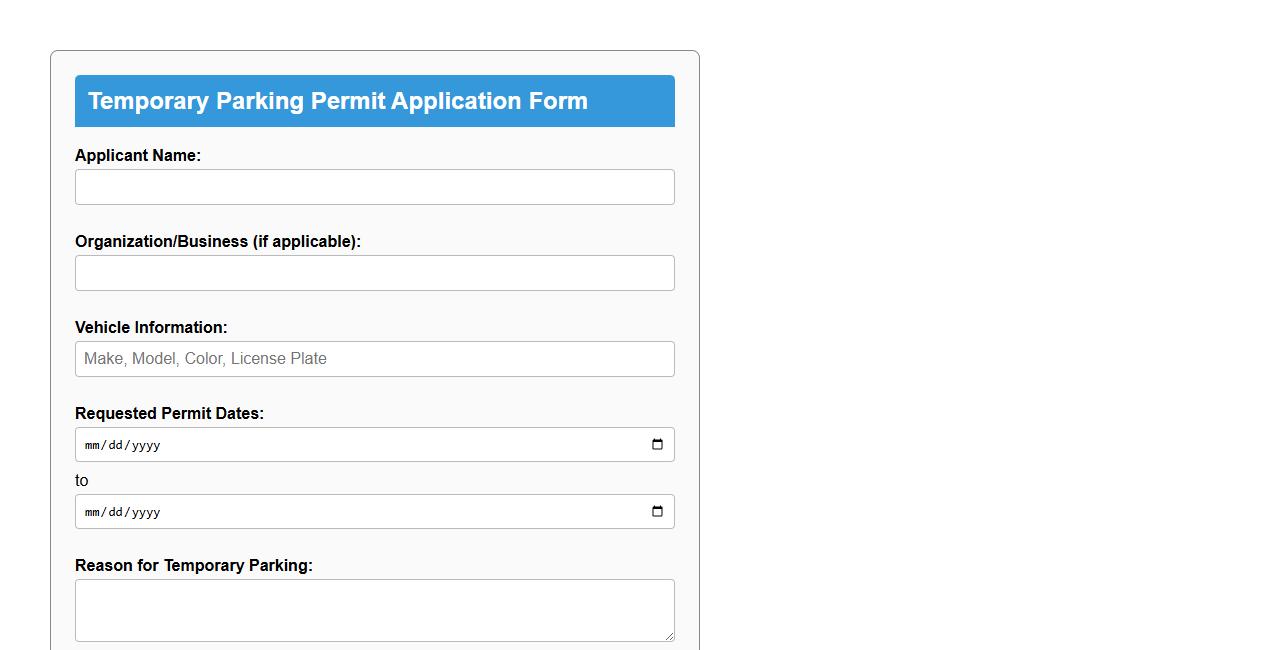Open the calendar picker for the end date
The width and height of the screenshot is (1278, 650).
pos(657,511)
